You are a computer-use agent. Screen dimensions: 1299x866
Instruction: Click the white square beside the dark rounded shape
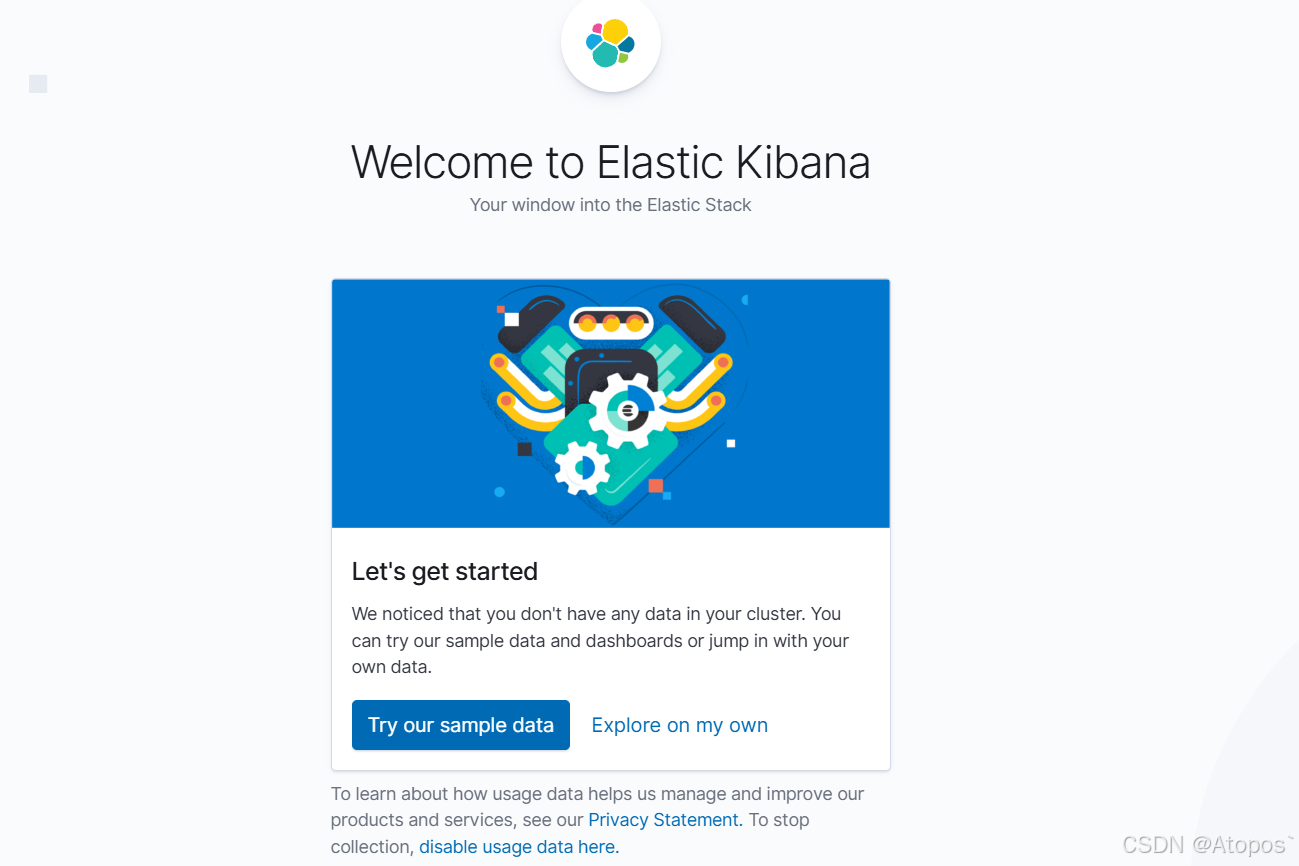pyautogui.click(x=512, y=319)
